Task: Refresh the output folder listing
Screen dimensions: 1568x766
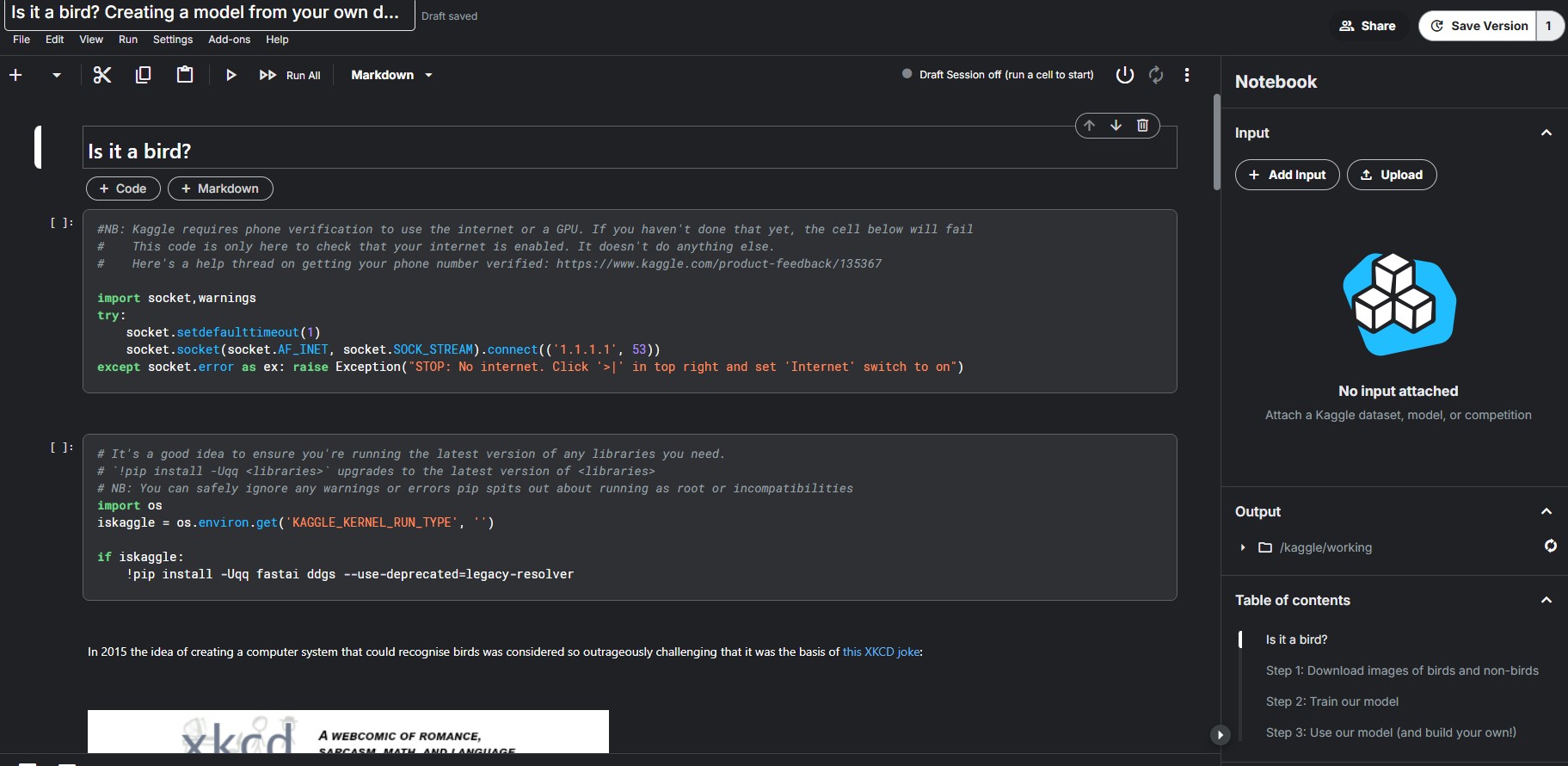Action: (1550, 546)
